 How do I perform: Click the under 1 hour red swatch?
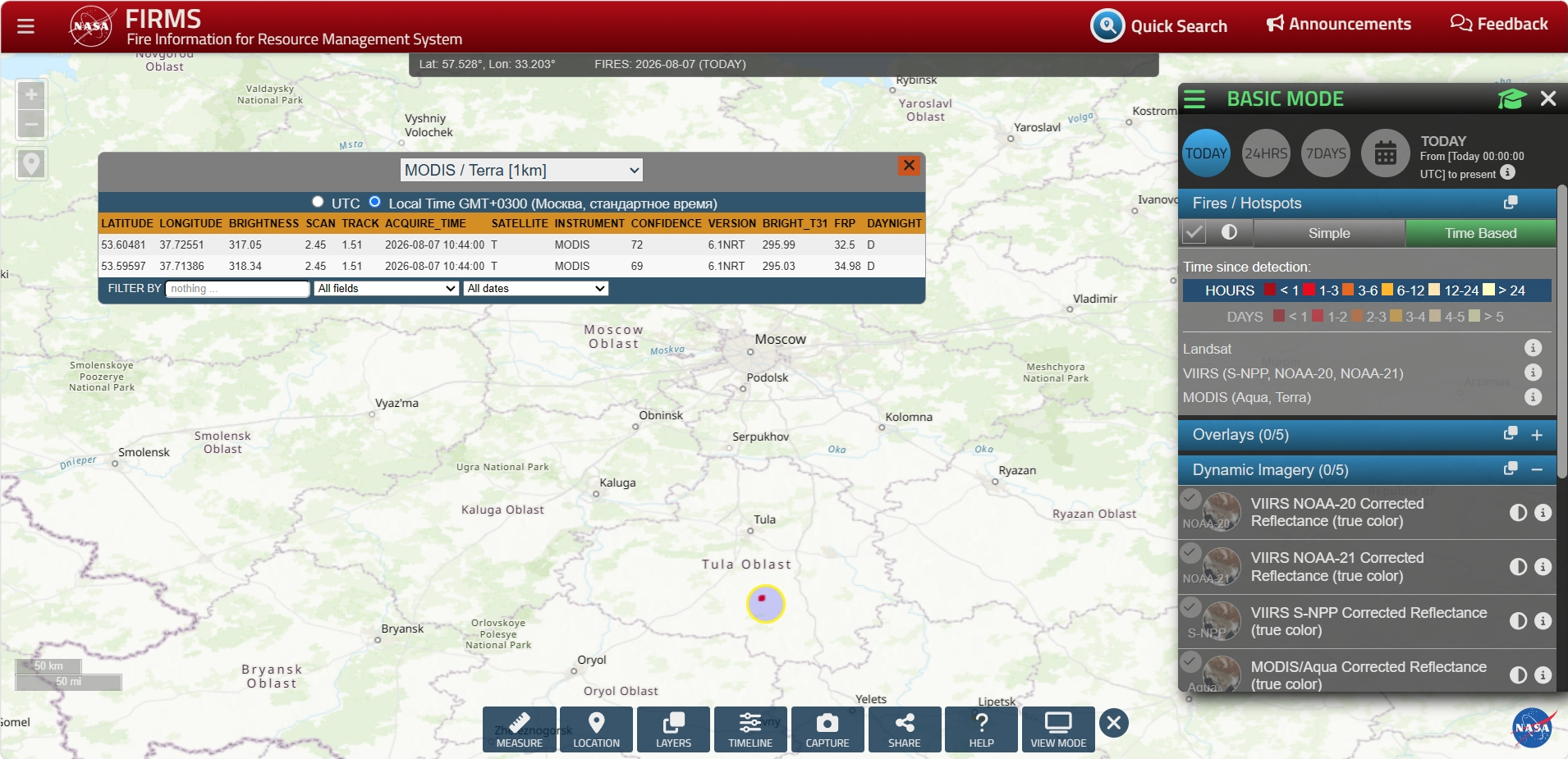pyautogui.click(x=1271, y=290)
